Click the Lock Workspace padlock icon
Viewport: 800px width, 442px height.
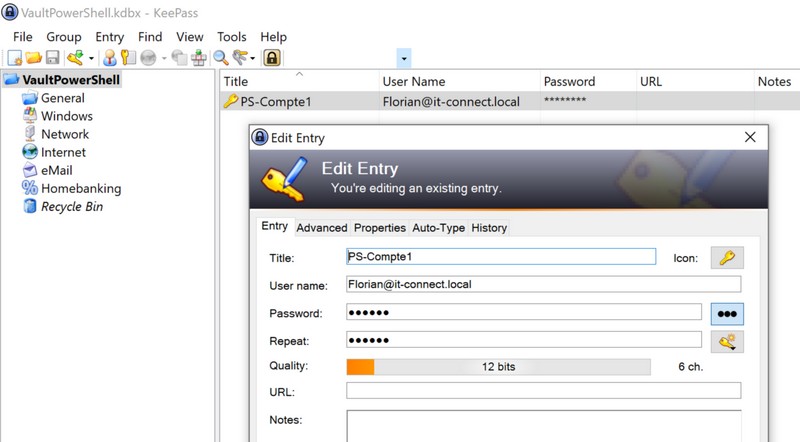pyautogui.click(x=271, y=58)
